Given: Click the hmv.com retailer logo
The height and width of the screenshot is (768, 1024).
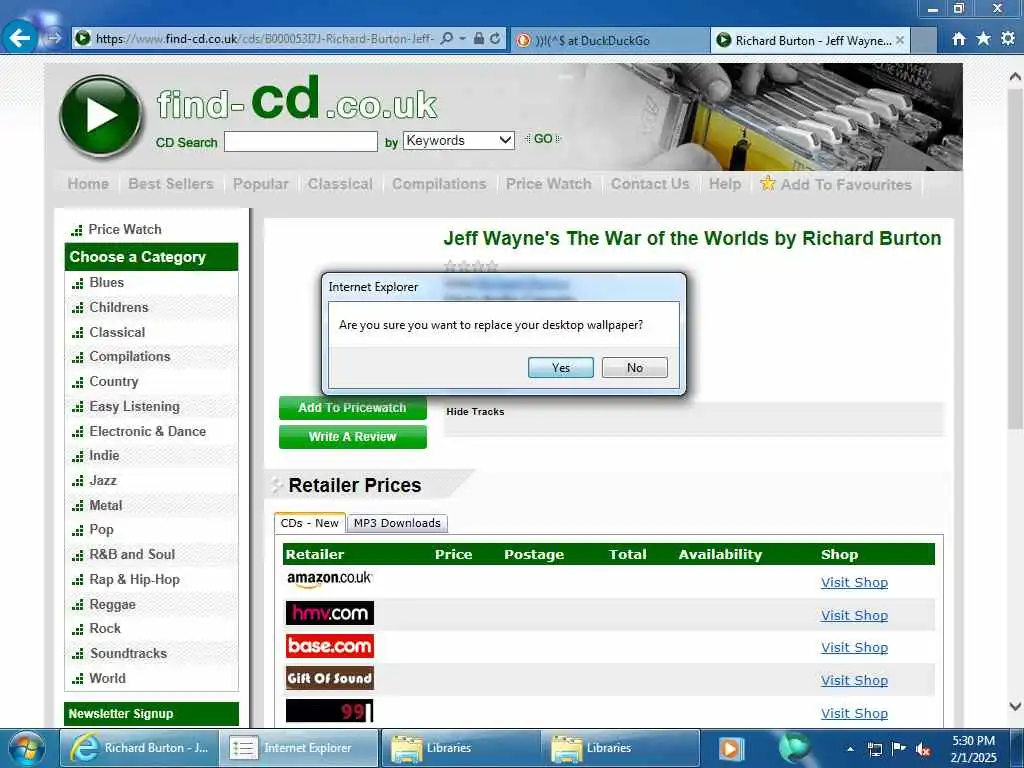Looking at the screenshot, I should [x=330, y=613].
